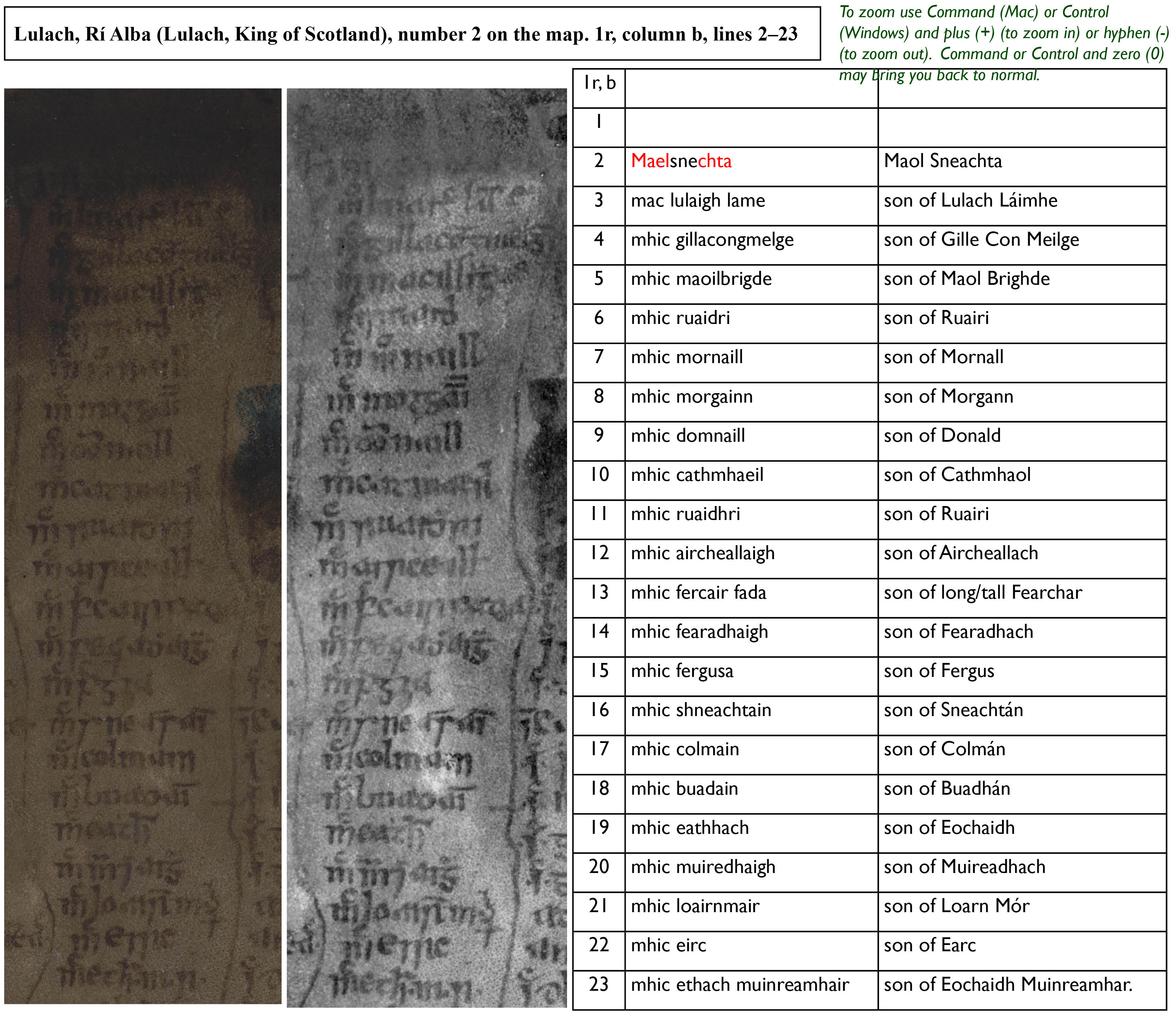Open the grayscale manuscript photograph

(426, 547)
